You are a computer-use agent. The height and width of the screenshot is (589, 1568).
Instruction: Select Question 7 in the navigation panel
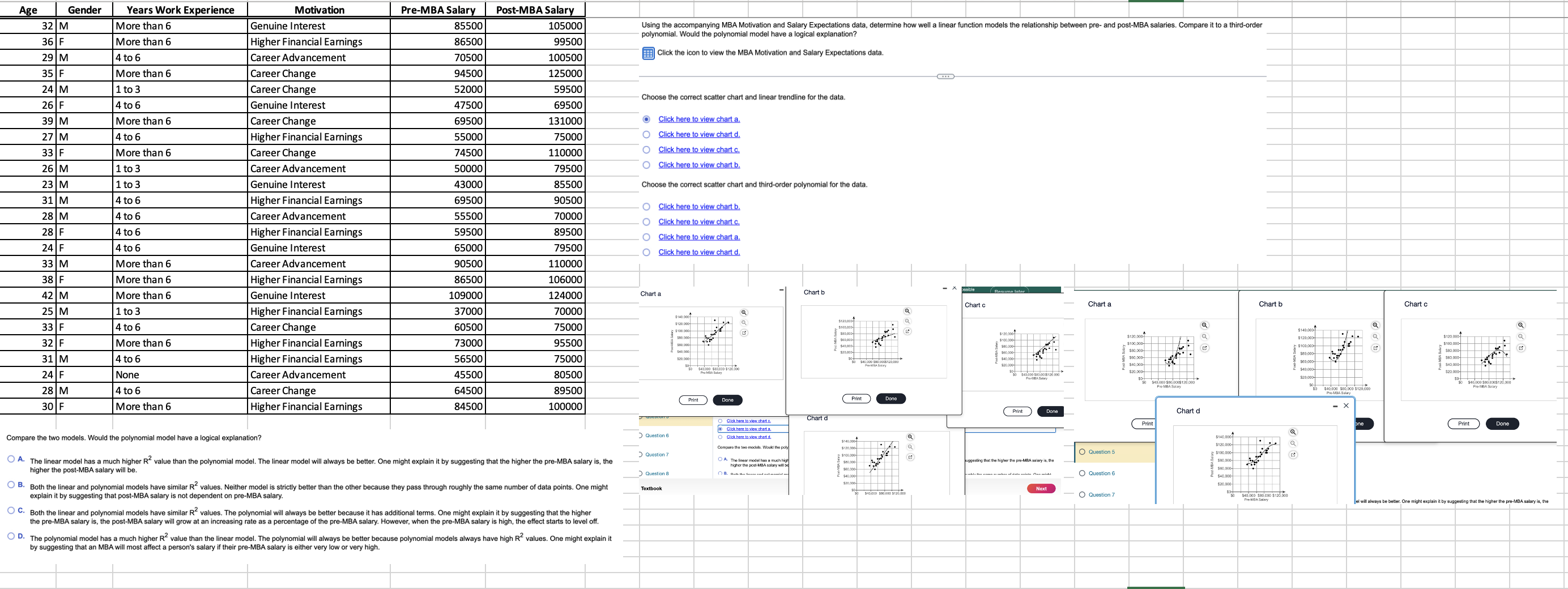click(x=657, y=454)
